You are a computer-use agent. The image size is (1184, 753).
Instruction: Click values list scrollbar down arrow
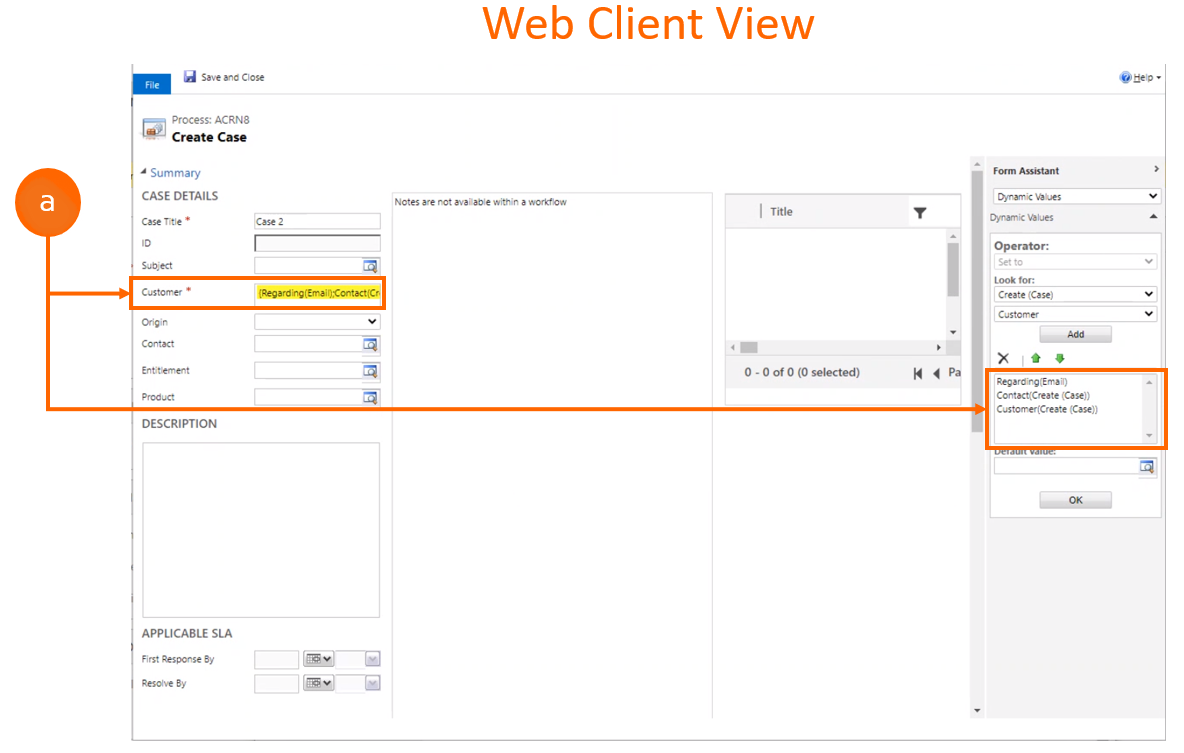(x=1149, y=435)
